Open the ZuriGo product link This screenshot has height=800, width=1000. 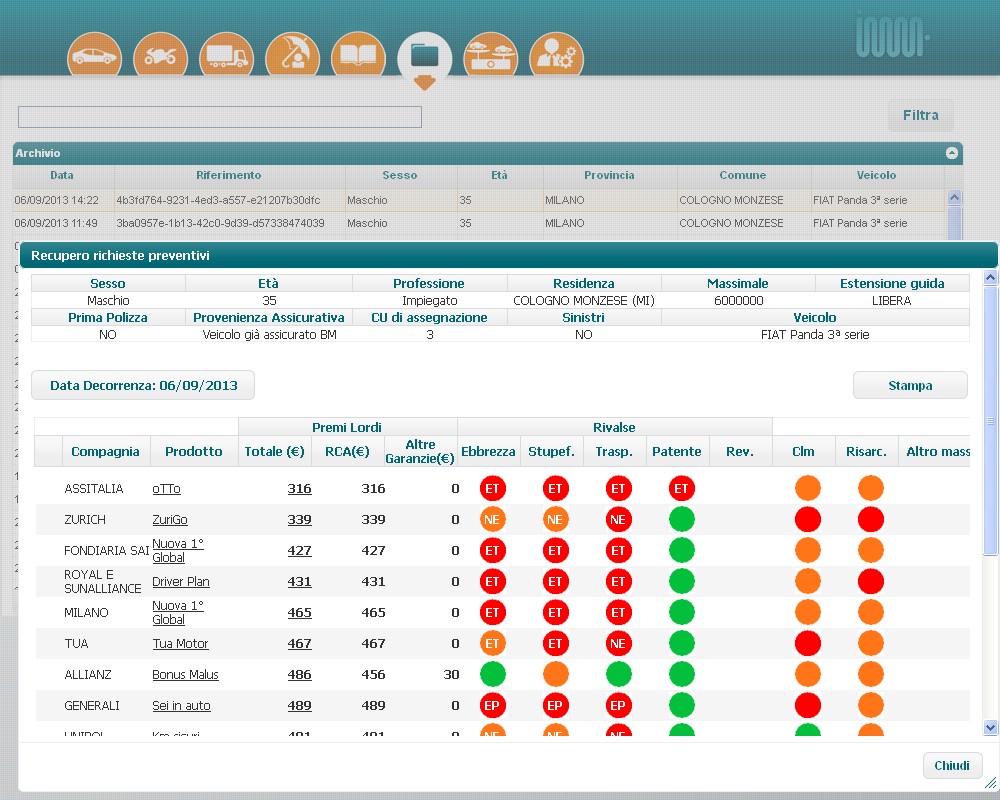point(170,520)
